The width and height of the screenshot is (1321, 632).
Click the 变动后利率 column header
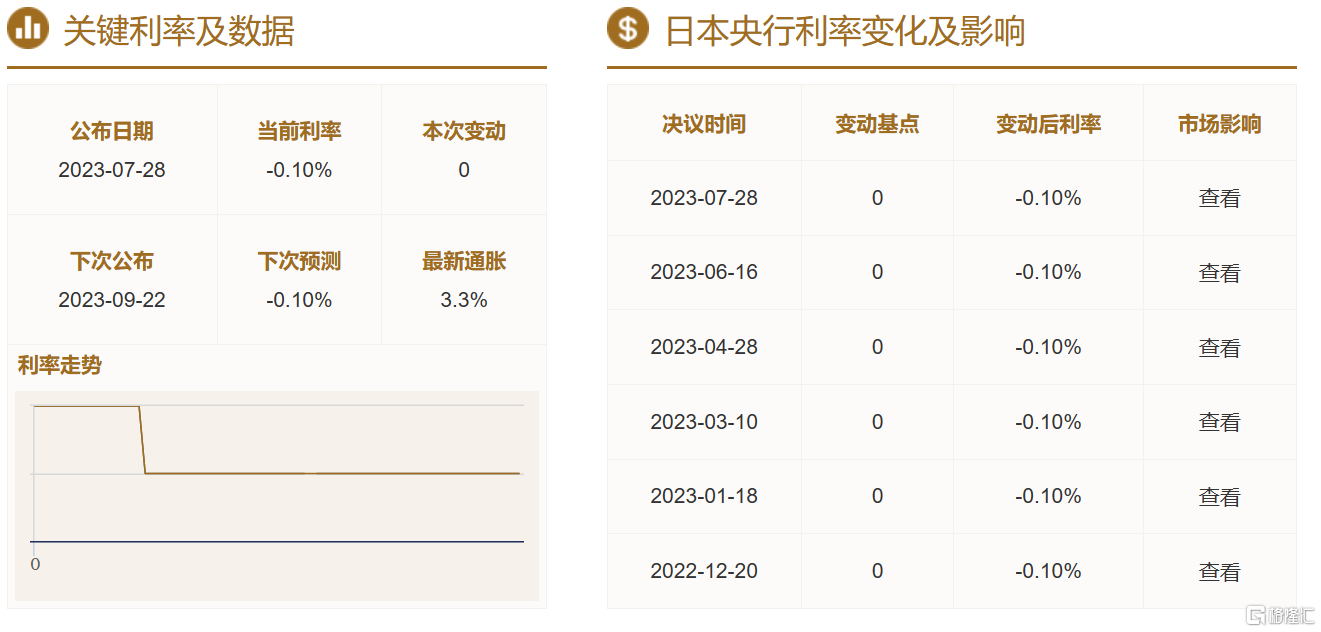coord(1048,124)
